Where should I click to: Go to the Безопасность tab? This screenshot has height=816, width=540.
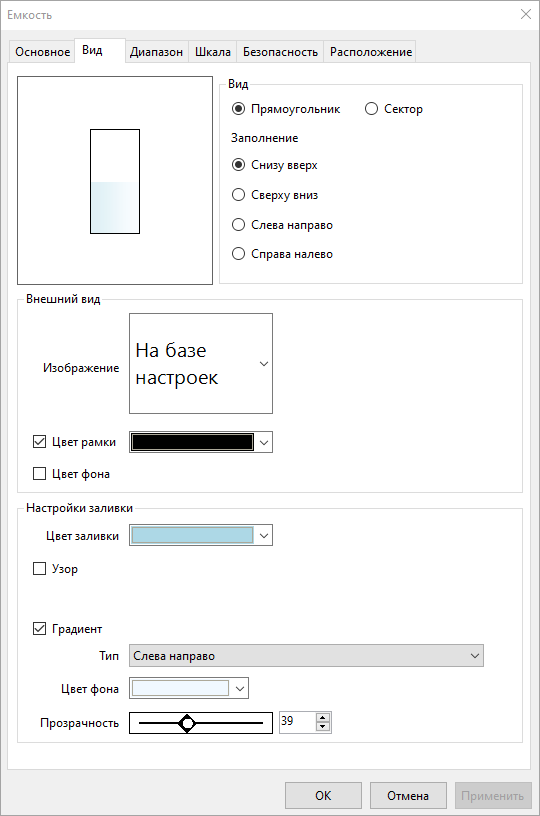280,52
